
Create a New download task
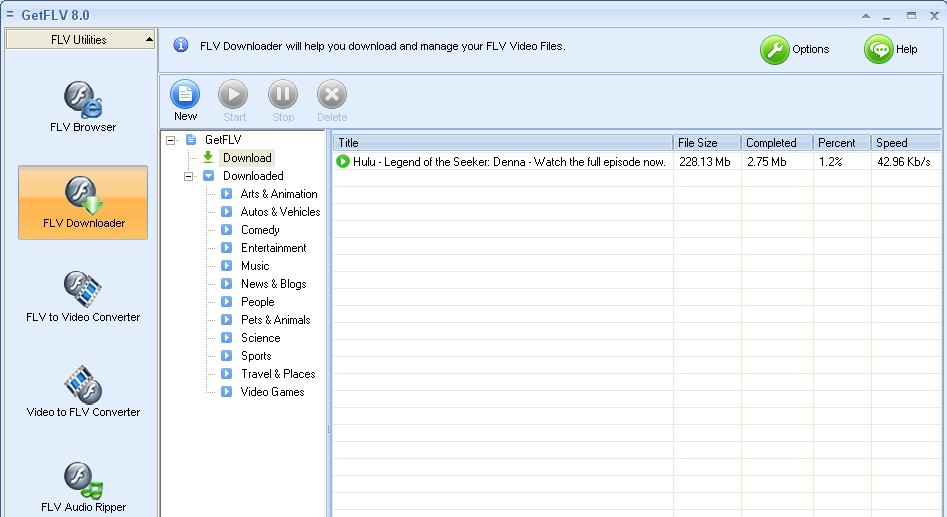coord(185,100)
